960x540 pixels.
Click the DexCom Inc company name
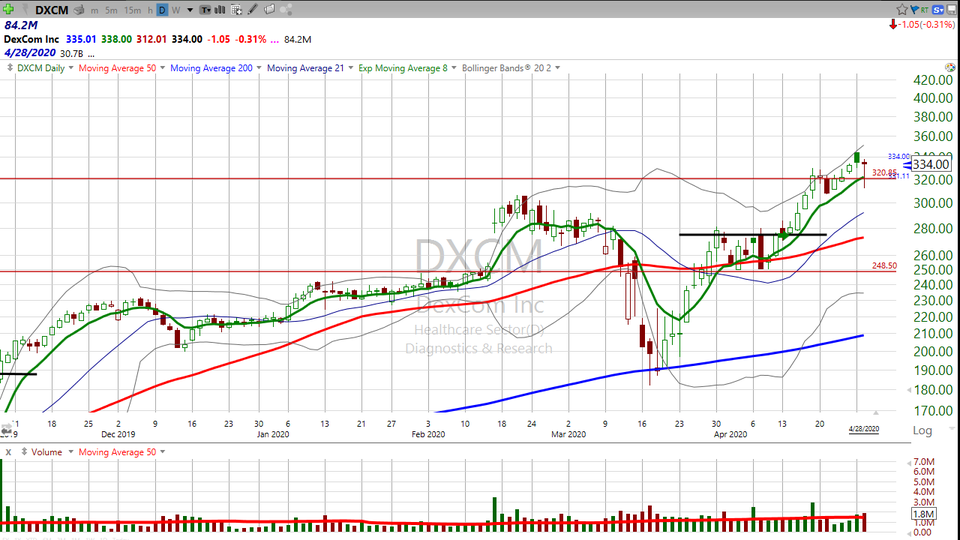tap(31, 39)
